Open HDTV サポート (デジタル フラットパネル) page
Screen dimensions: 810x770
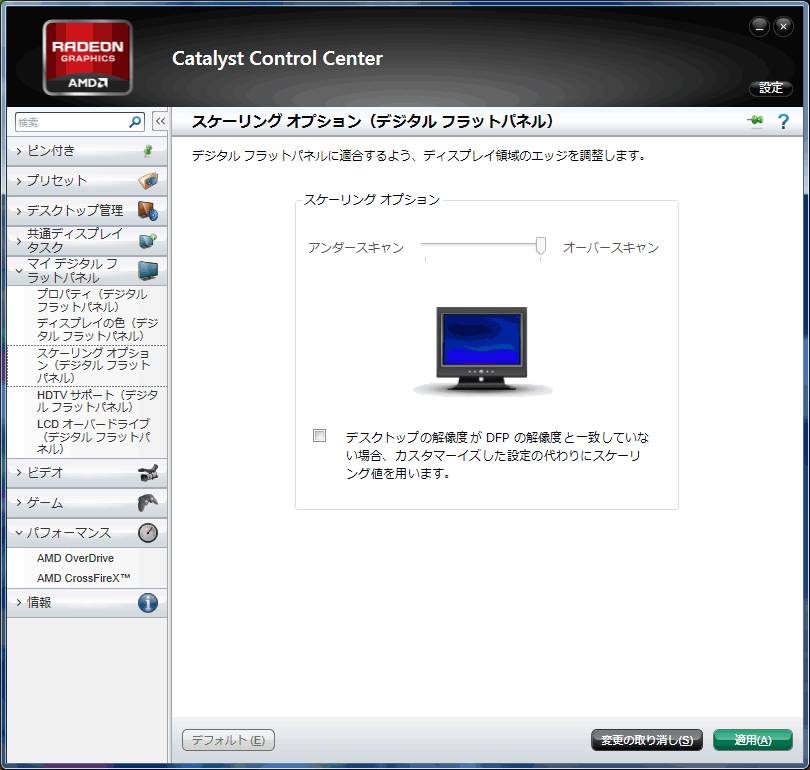click(97, 401)
